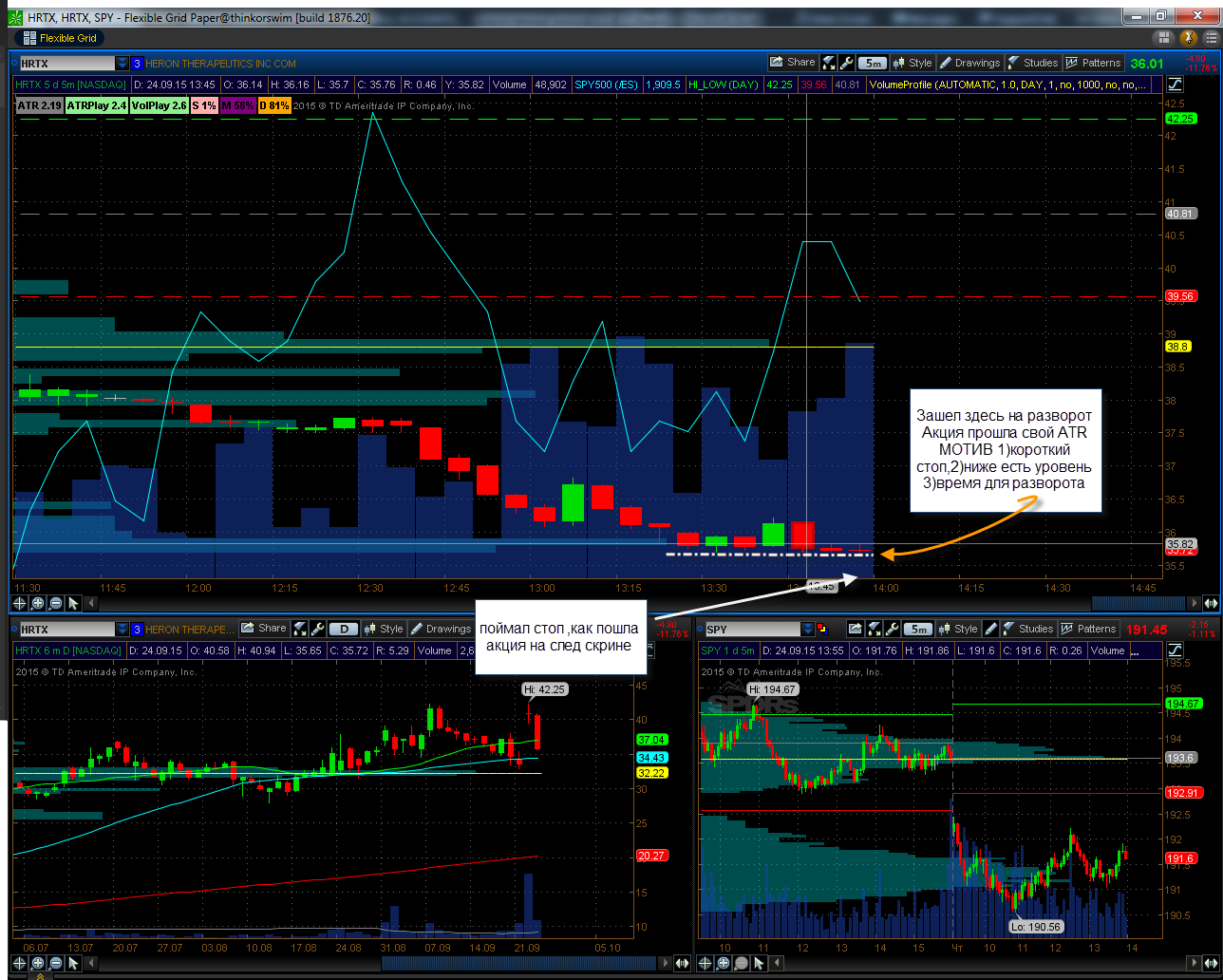
Task: Click the ATR 2.19 label
Action: [39, 105]
